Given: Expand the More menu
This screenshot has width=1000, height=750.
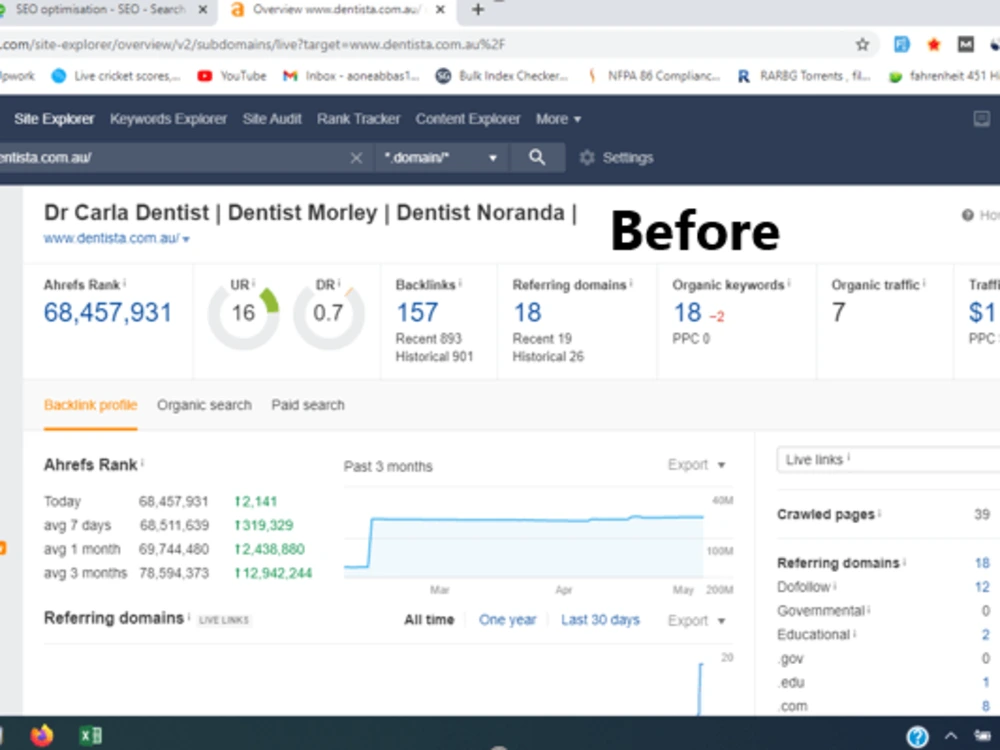Looking at the screenshot, I should click(x=558, y=119).
